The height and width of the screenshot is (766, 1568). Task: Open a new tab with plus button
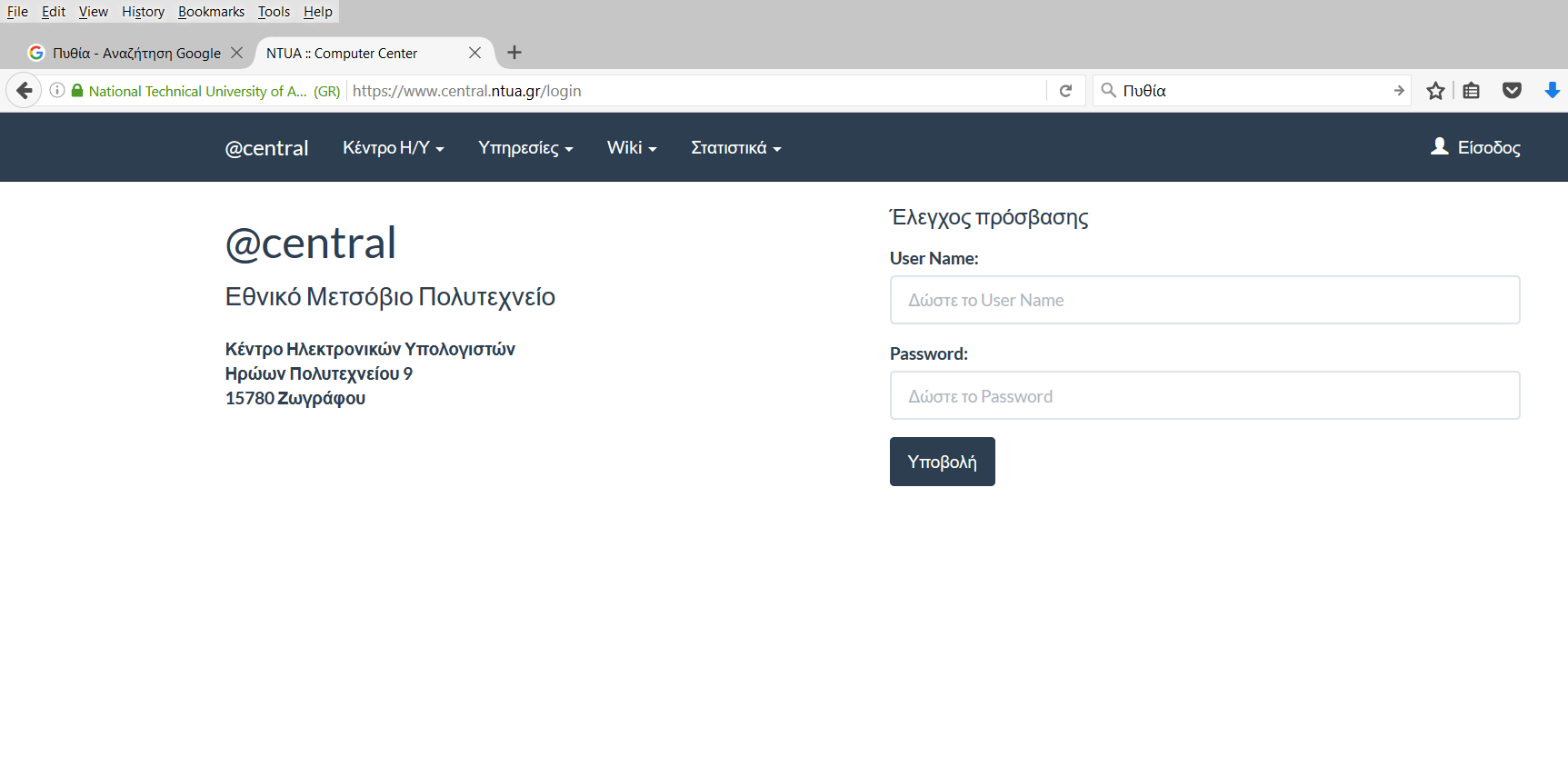(x=514, y=53)
